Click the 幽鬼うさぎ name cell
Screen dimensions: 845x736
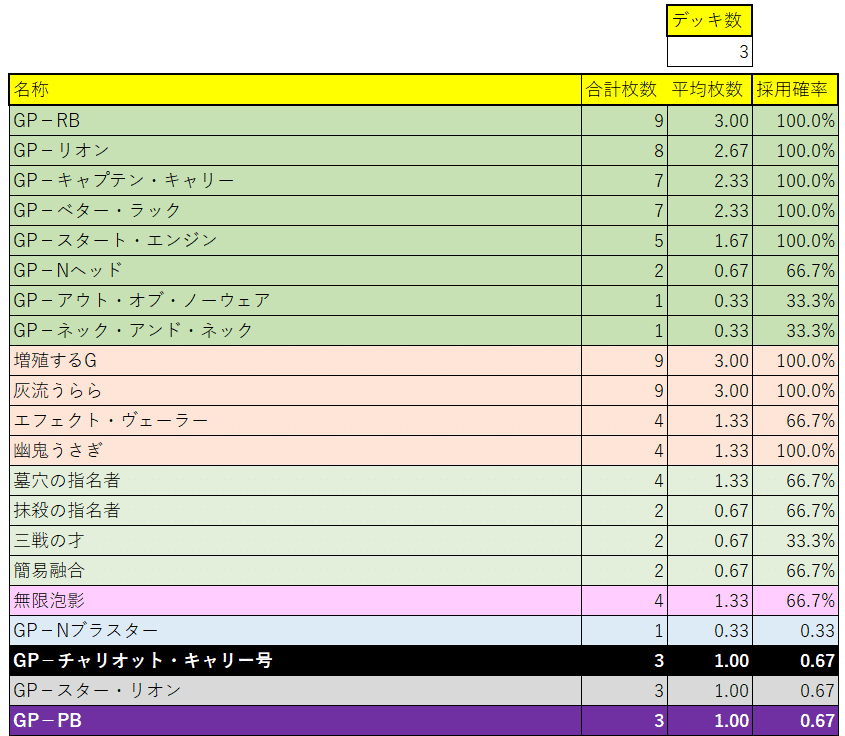(x=295, y=450)
